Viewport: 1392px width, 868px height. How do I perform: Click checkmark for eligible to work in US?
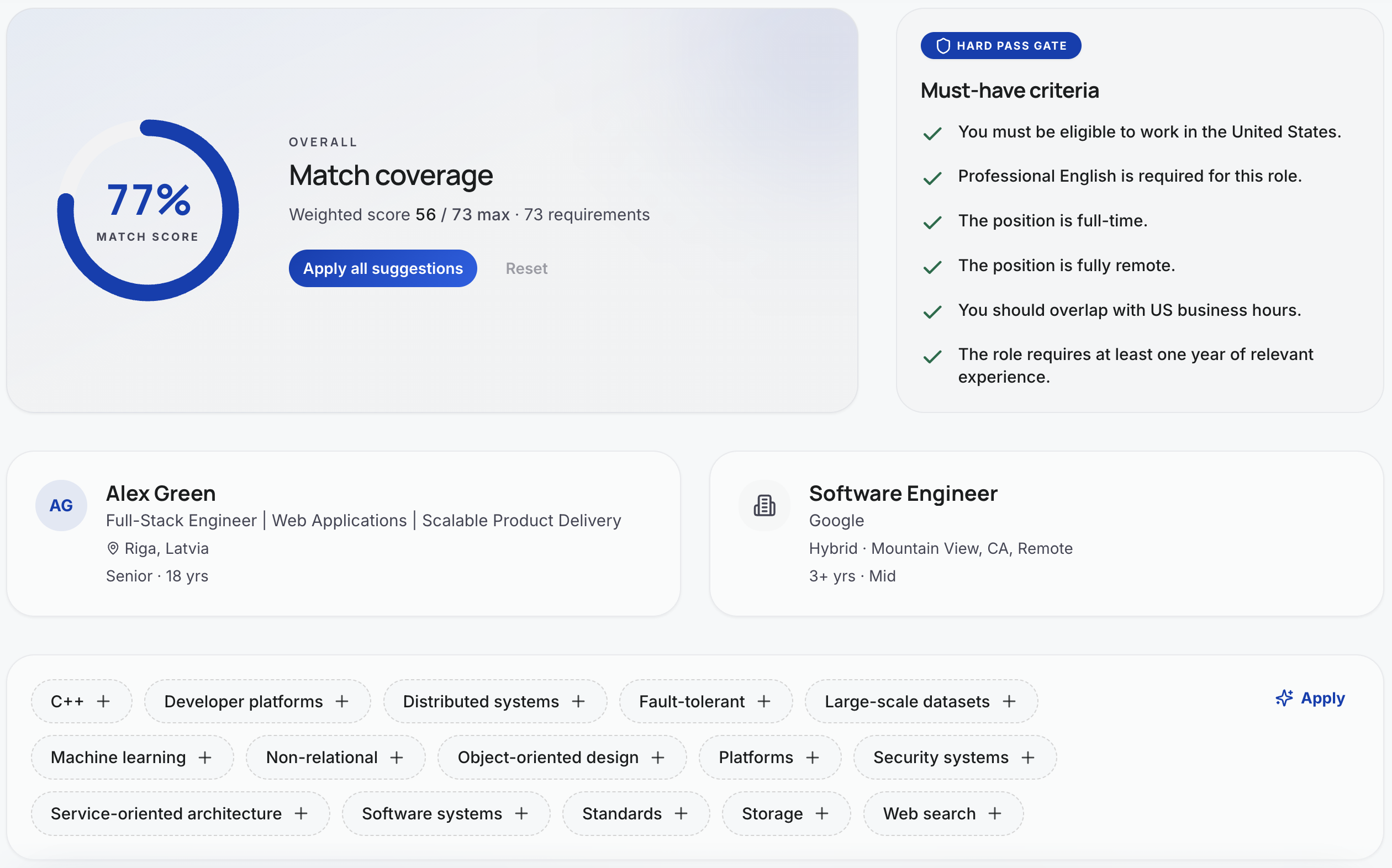tap(932, 133)
